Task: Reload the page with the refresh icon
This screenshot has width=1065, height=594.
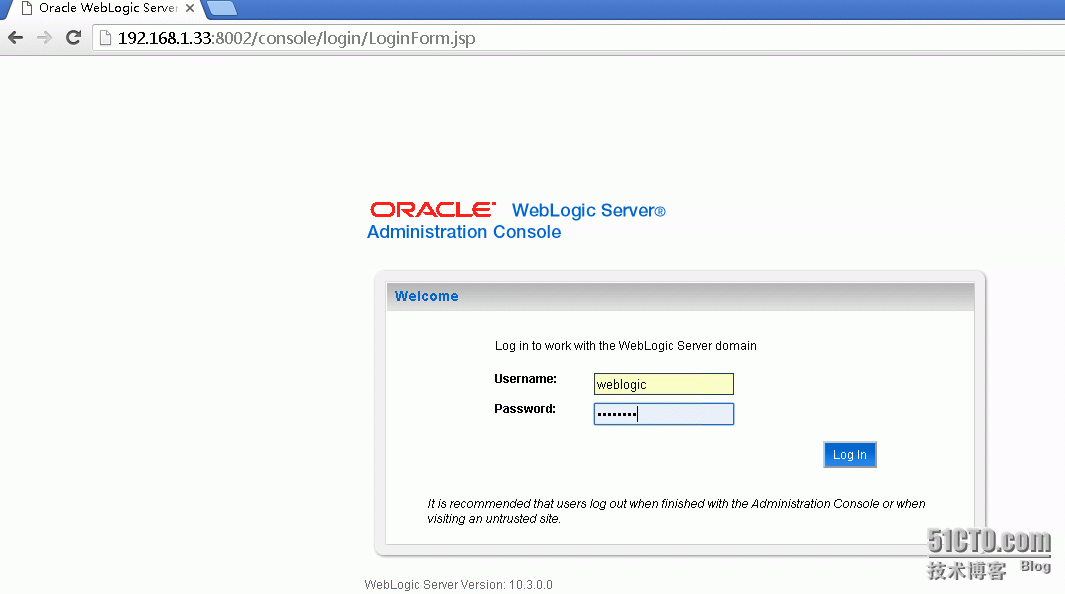Action: 73,38
